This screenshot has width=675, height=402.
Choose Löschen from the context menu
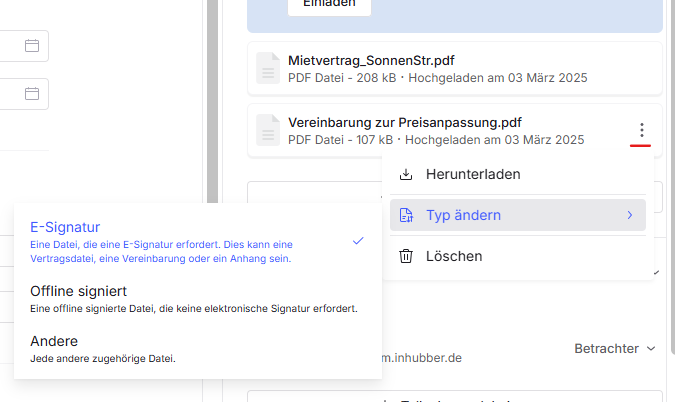click(455, 257)
